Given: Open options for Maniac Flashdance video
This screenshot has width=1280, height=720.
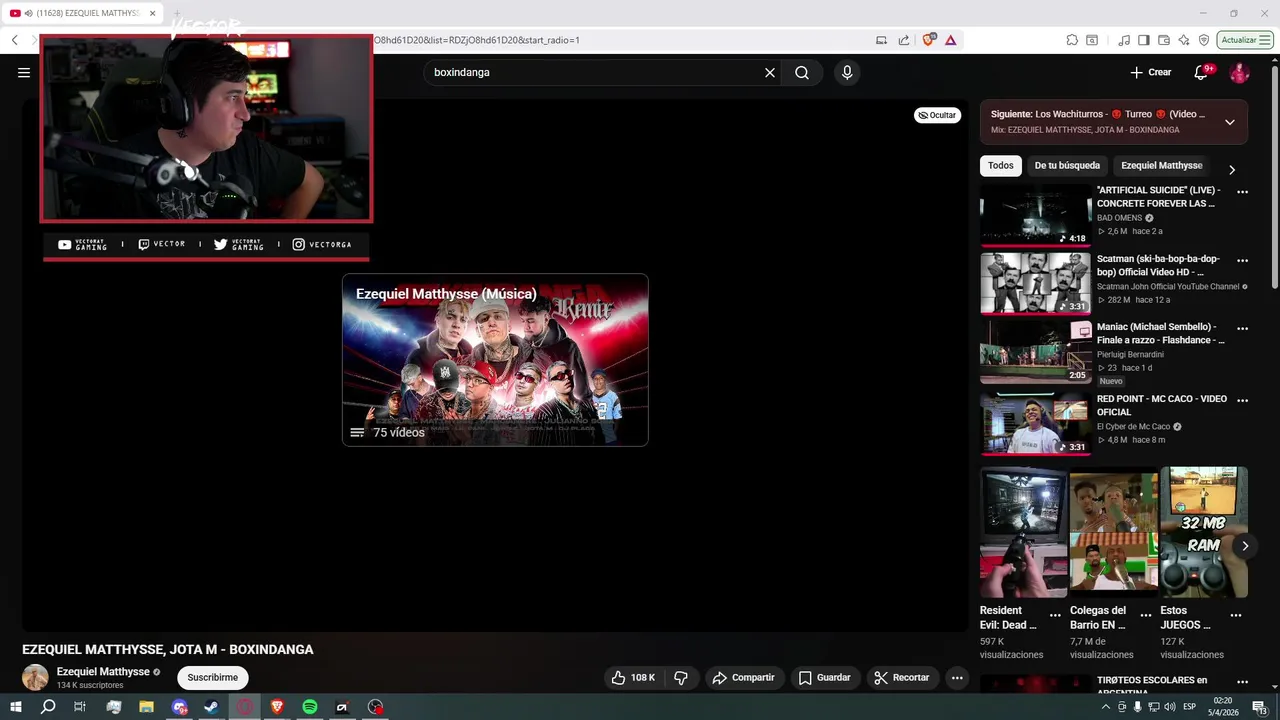Looking at the screenshot, I should [x=1242, y=328].
